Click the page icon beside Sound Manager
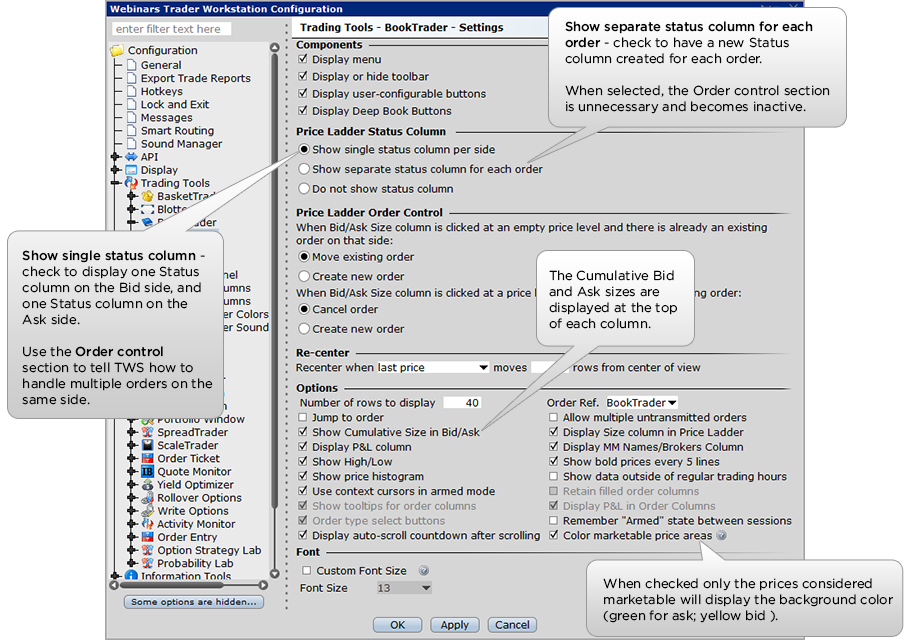 131,143
